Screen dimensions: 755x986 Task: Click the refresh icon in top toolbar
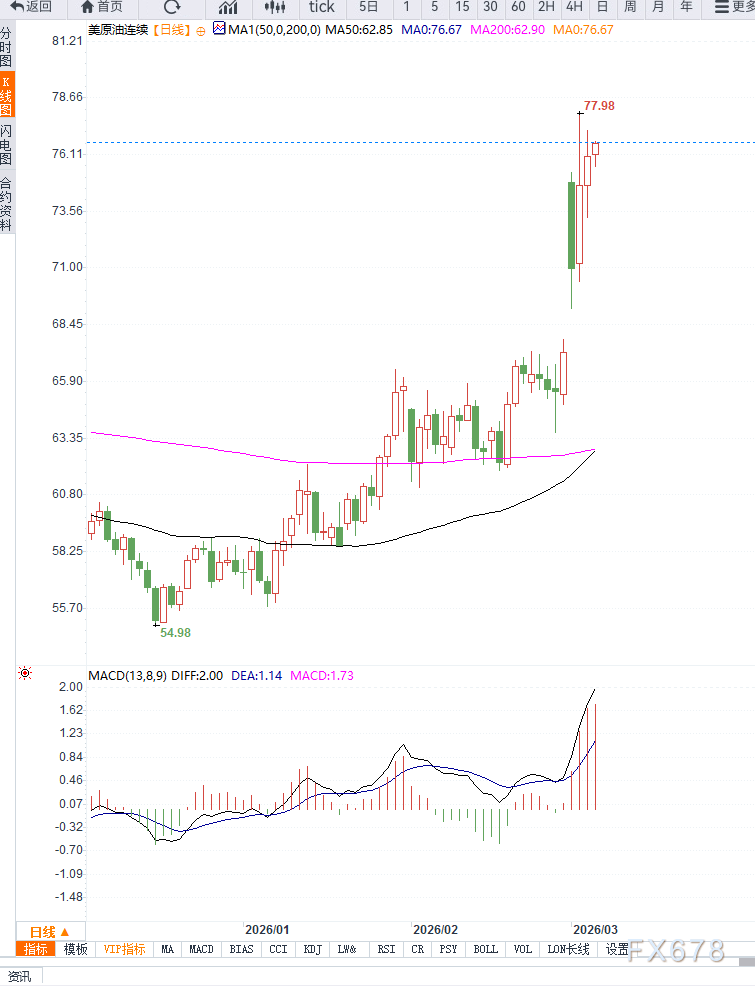click(x=172, y=7)
